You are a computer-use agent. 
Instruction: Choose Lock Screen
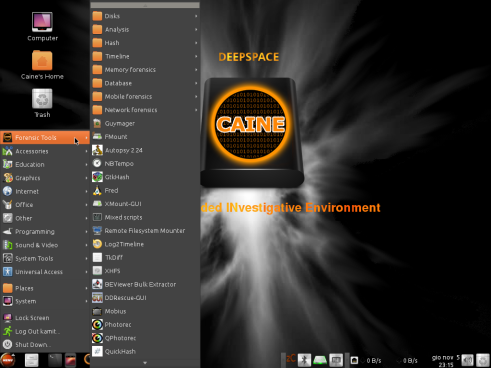(x=45, y=318)
